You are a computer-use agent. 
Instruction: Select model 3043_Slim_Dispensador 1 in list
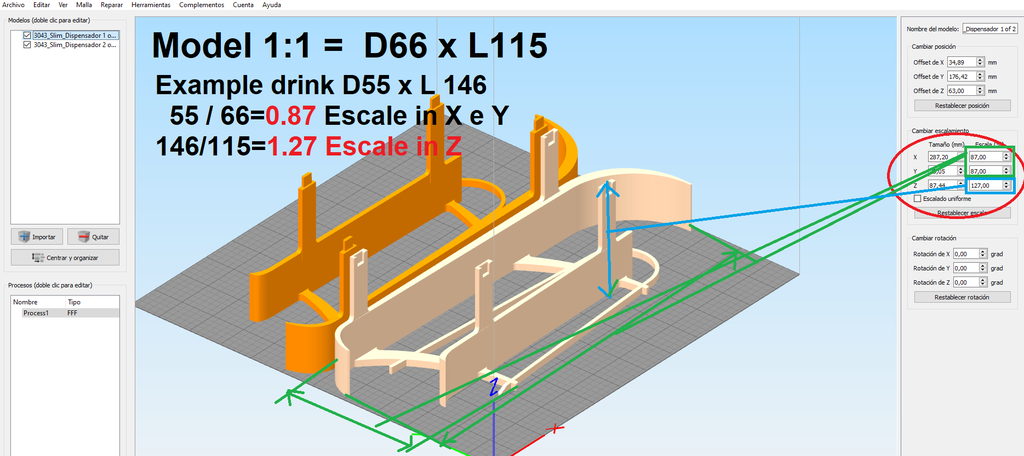[76, 36]
